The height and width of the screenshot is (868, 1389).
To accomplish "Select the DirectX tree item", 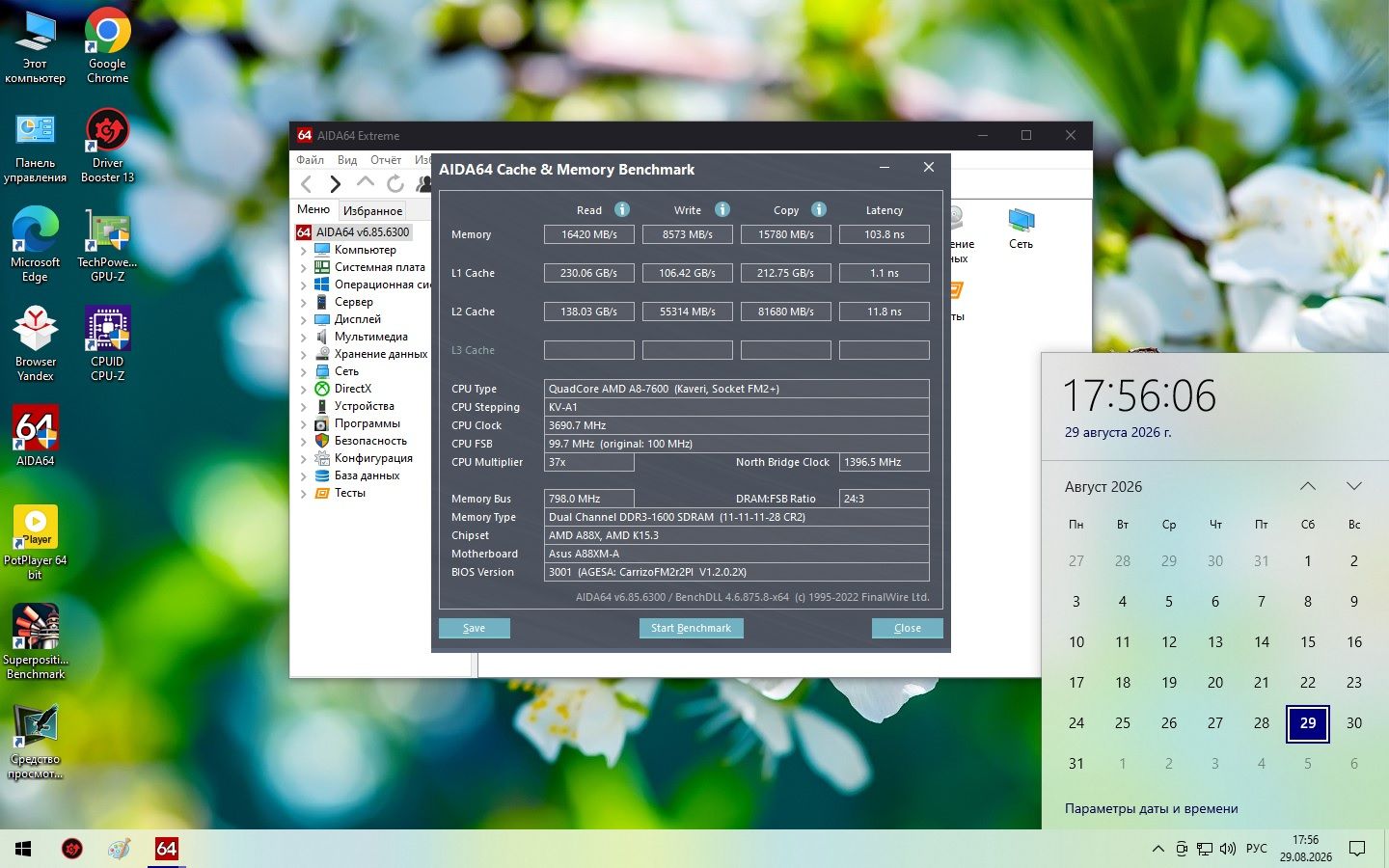I will [352, 389].
